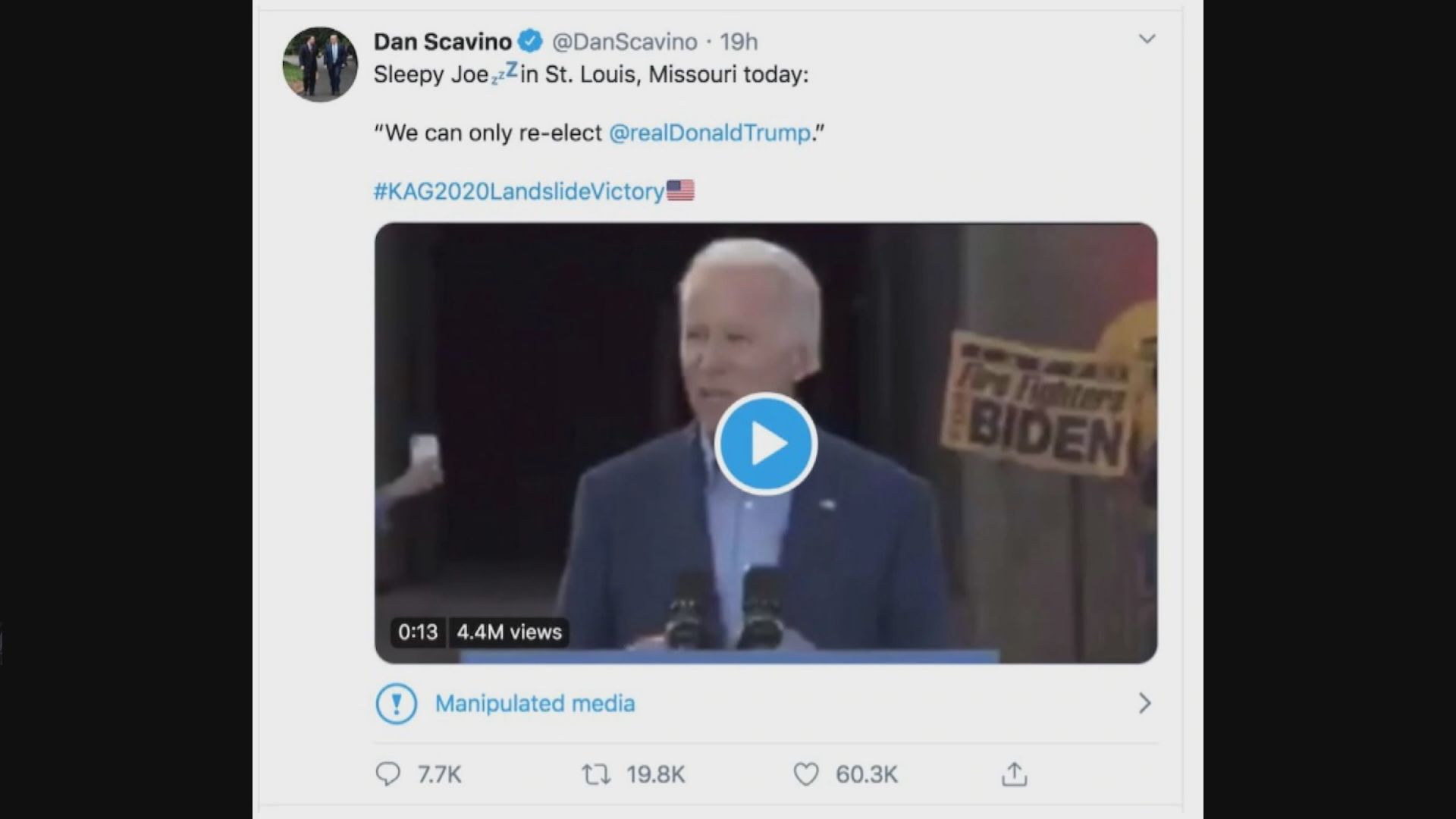Click the Dan Scavino display name

tap(443, 42)
